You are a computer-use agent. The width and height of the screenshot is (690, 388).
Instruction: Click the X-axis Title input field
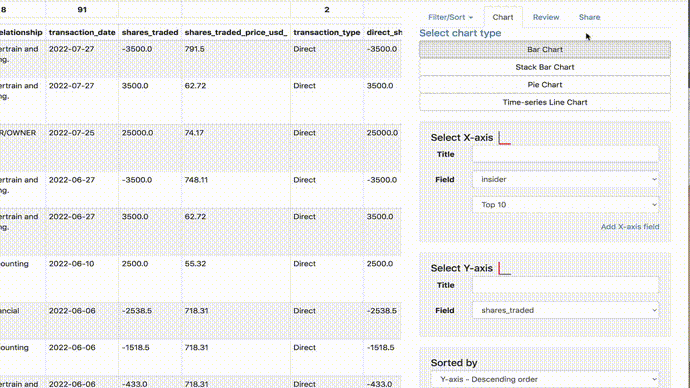pos(565,154)
